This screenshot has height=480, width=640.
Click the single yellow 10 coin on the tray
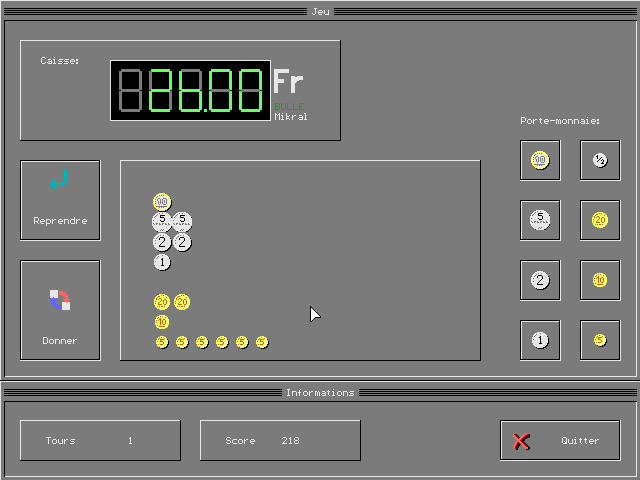(x=162, y=322)
